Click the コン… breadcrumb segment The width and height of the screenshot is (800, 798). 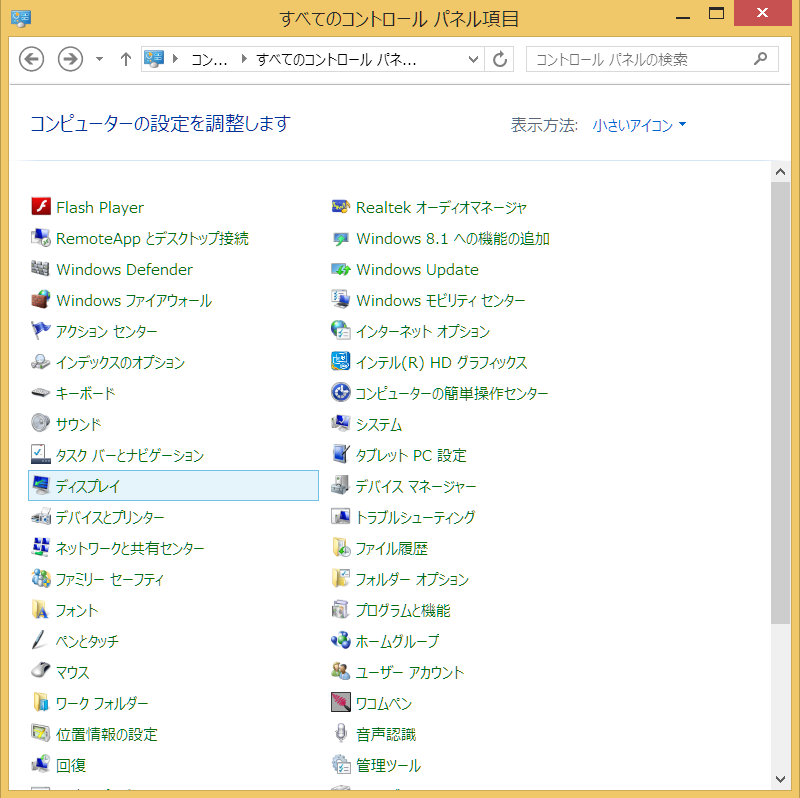tap(209, 60)
